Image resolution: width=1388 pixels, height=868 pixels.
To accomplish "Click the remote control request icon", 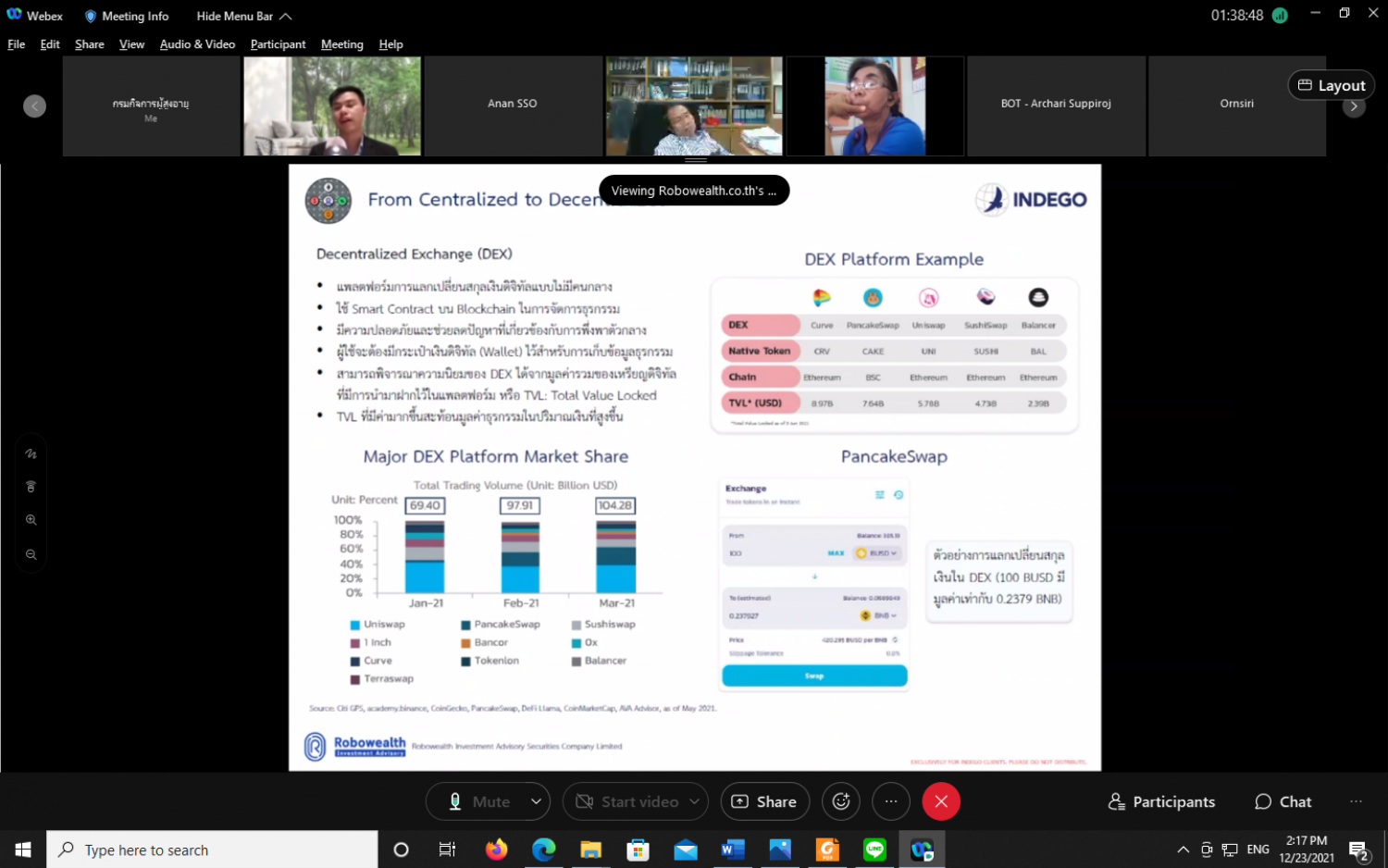I will click(x=31, y=487).
